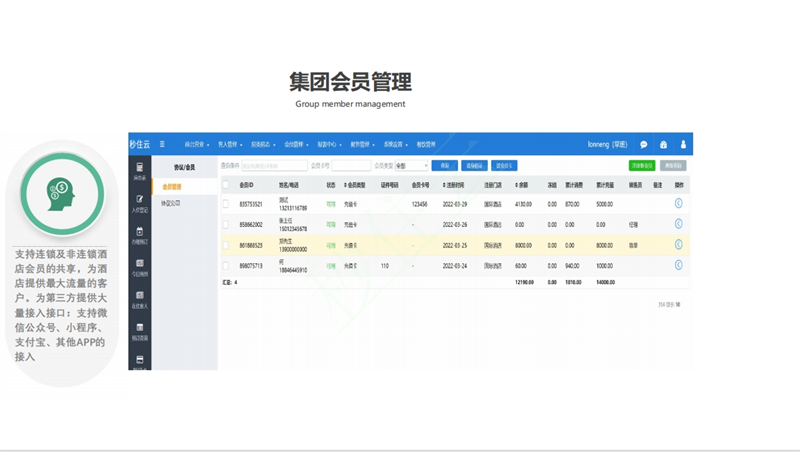800x452 pixels.
Task: Click action icon for member 861888523
Action: pos(678,245)
